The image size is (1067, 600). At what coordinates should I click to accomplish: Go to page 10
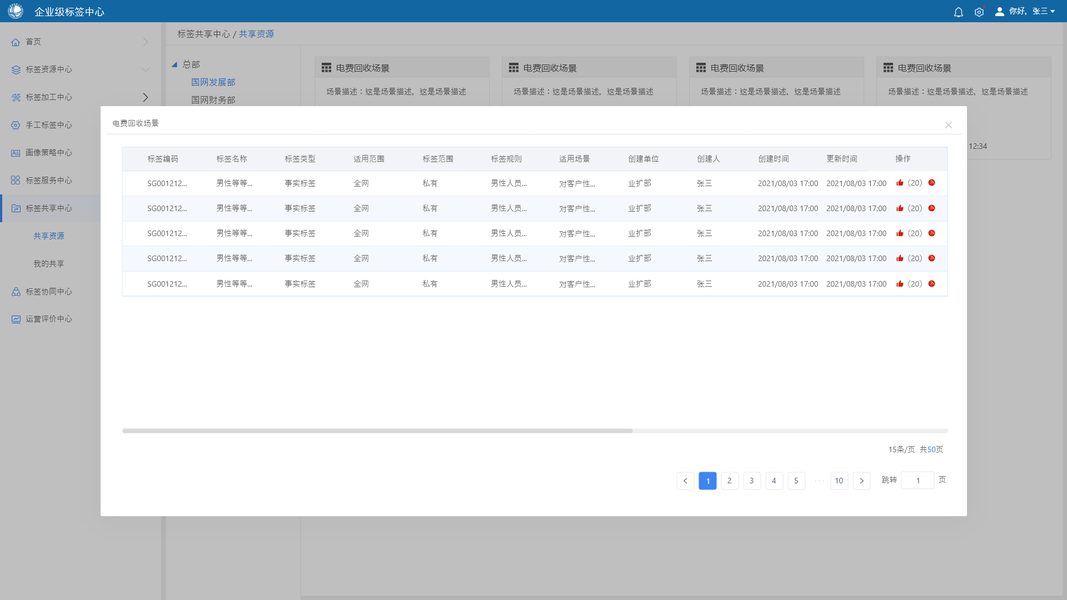click(839, 481)
